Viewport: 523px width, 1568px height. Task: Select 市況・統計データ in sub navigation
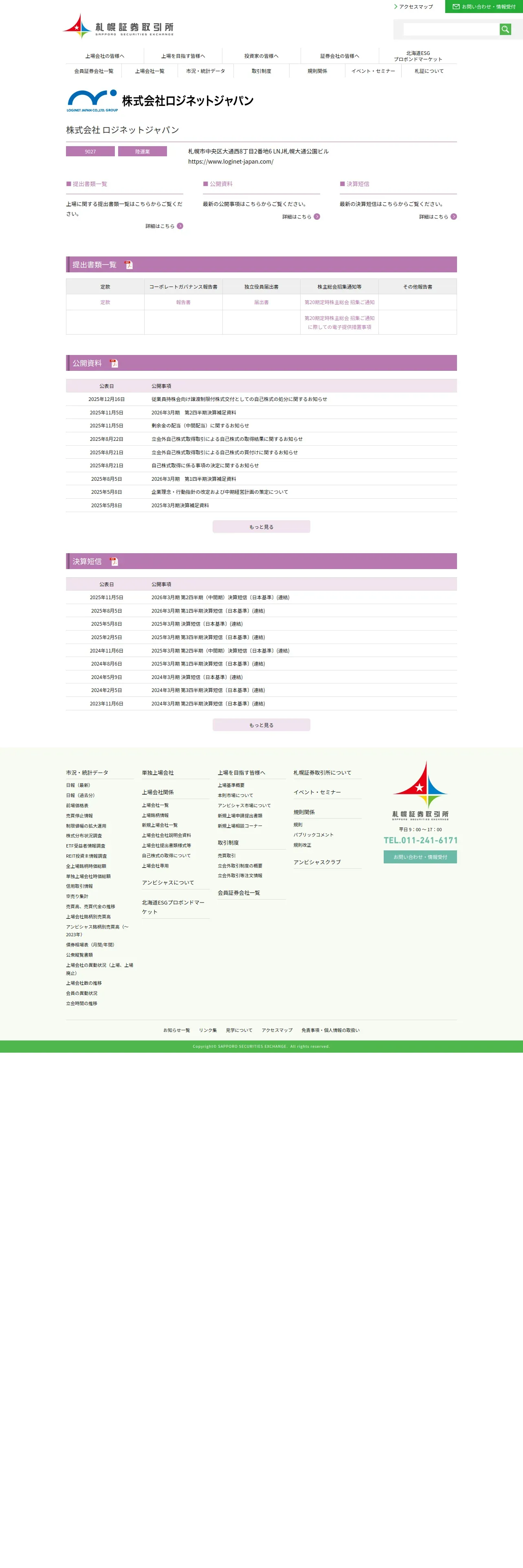(206, 71)
